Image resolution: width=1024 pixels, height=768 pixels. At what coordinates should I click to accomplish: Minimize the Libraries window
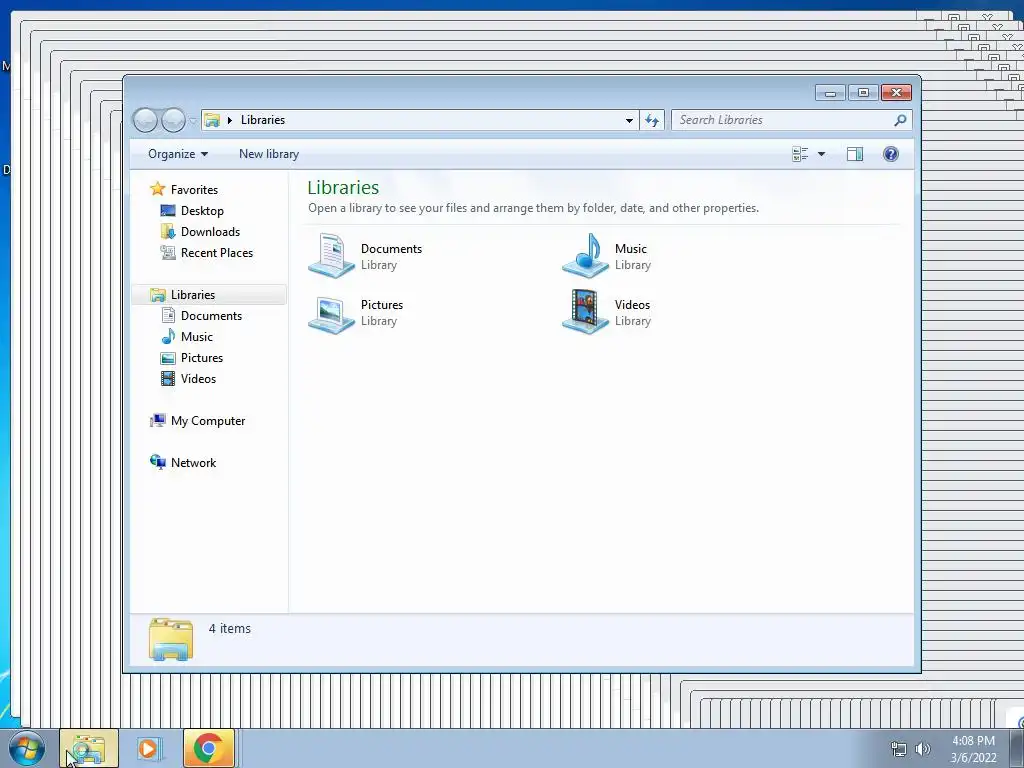tap(830, 93)
